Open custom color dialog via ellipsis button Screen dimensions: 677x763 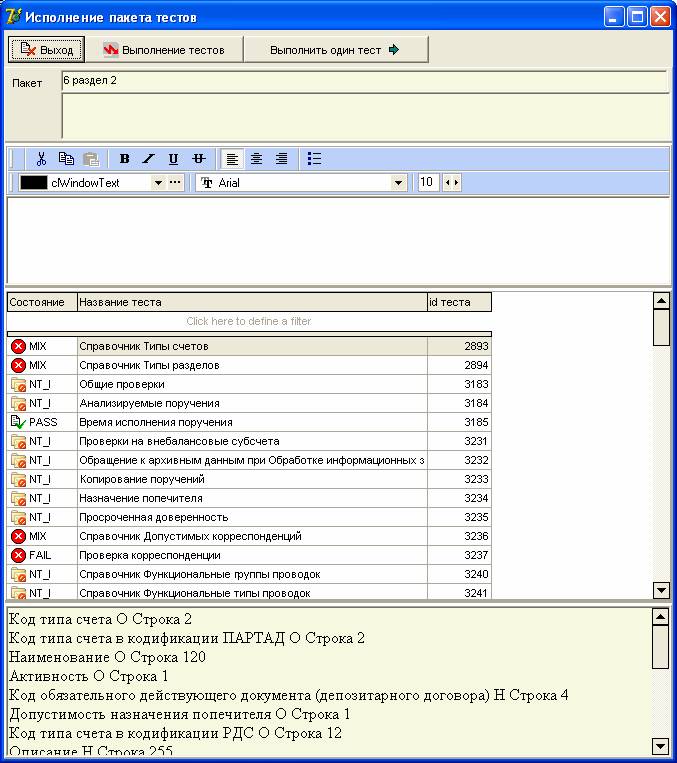point(175,183)
